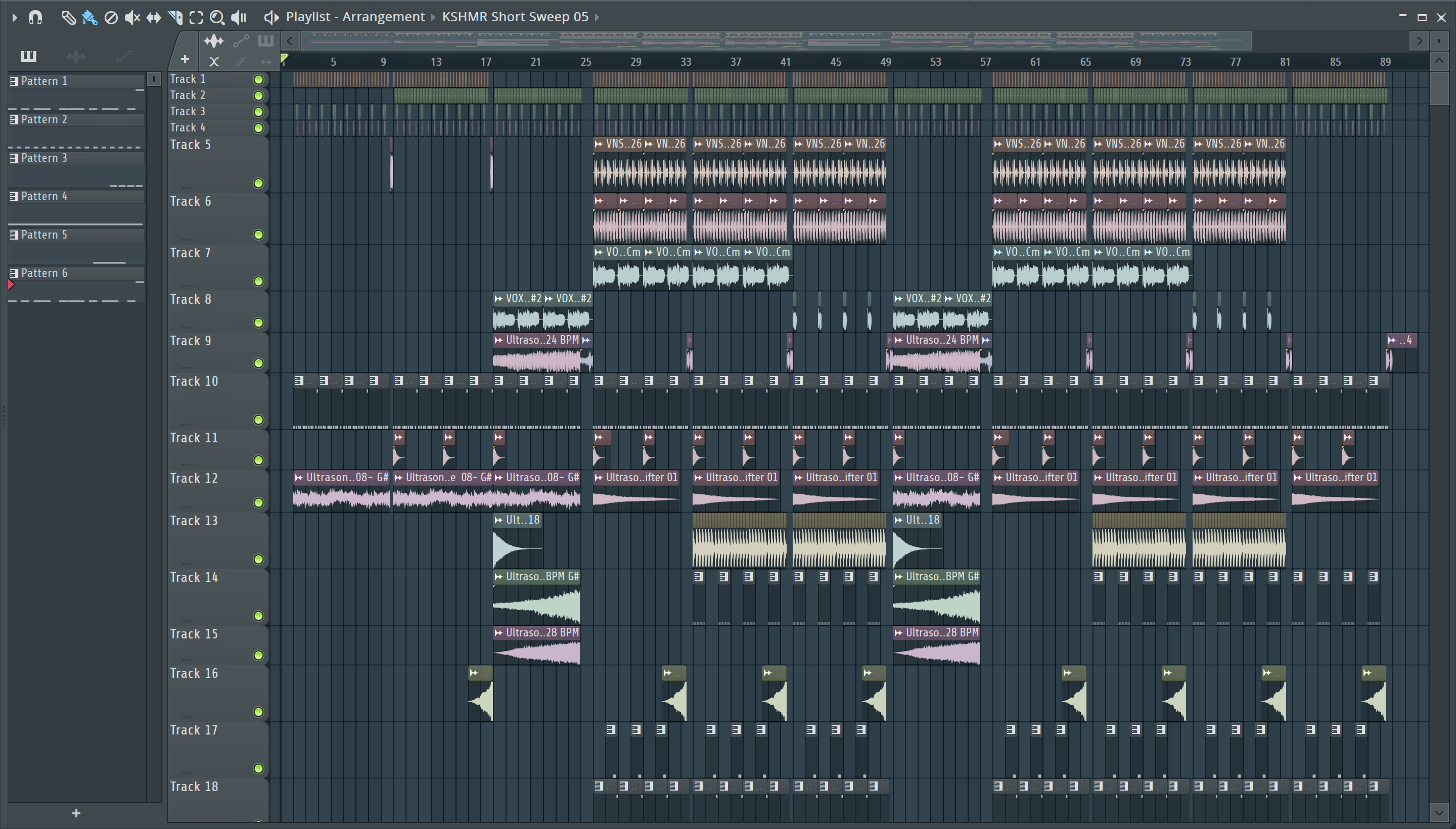The height and width of the screenshot is (829, 1456).
Task: Show automation clips in the picker panel
Action: point(123,56)
